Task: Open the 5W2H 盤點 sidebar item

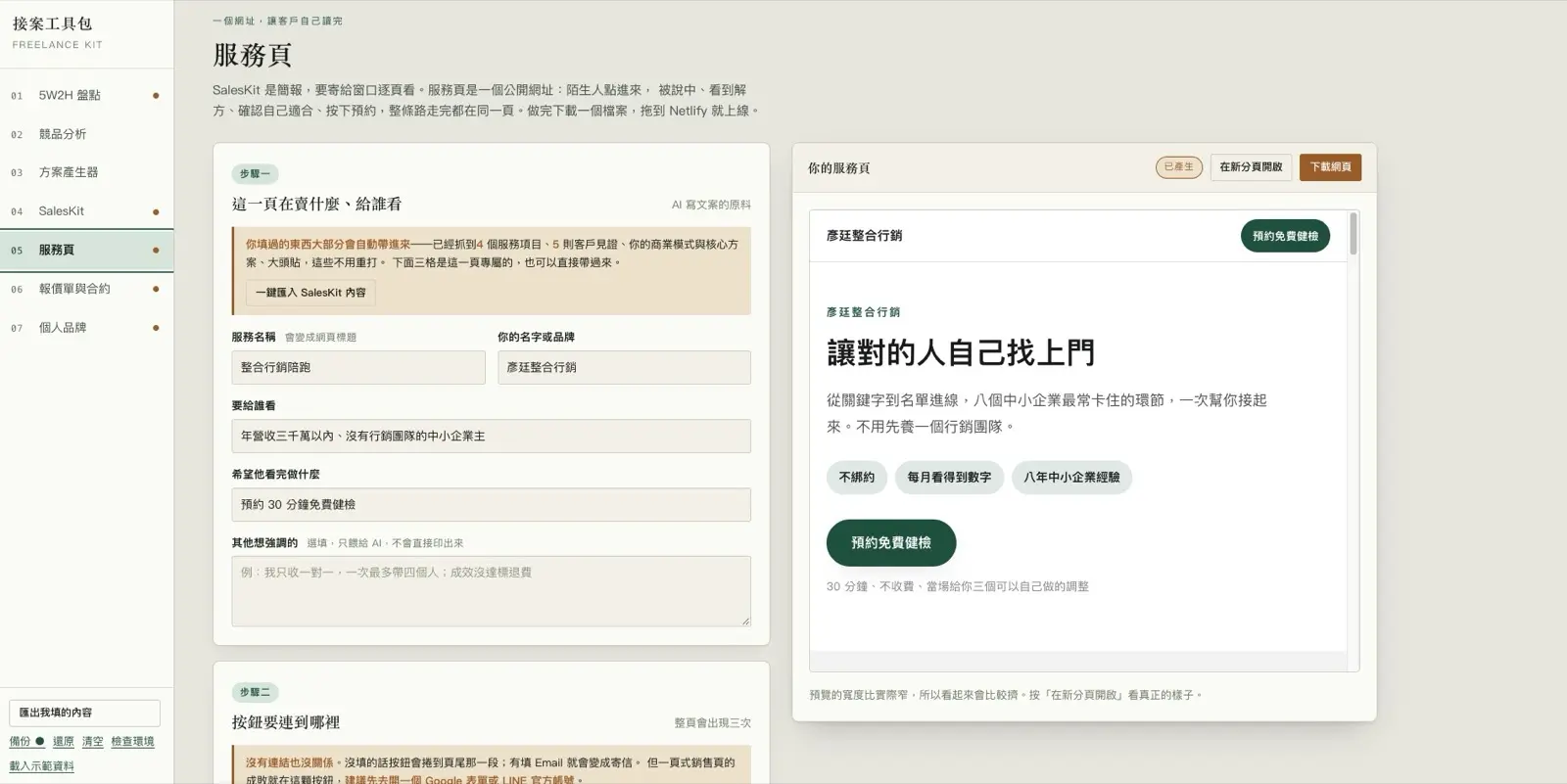Action: 86,95
